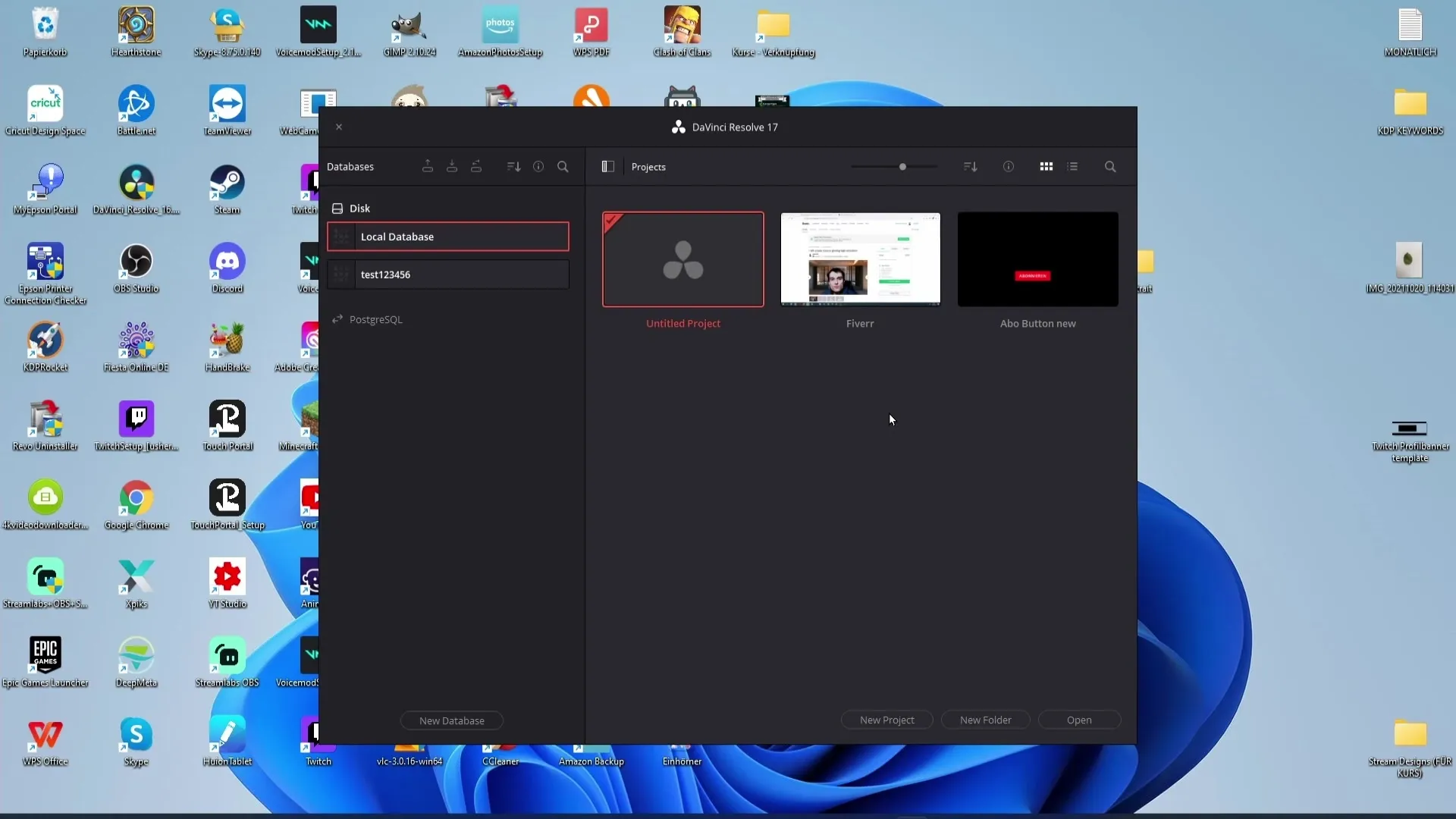
Task: Click the DaVinci Resolve project manager icon
Action: (608, 167)
